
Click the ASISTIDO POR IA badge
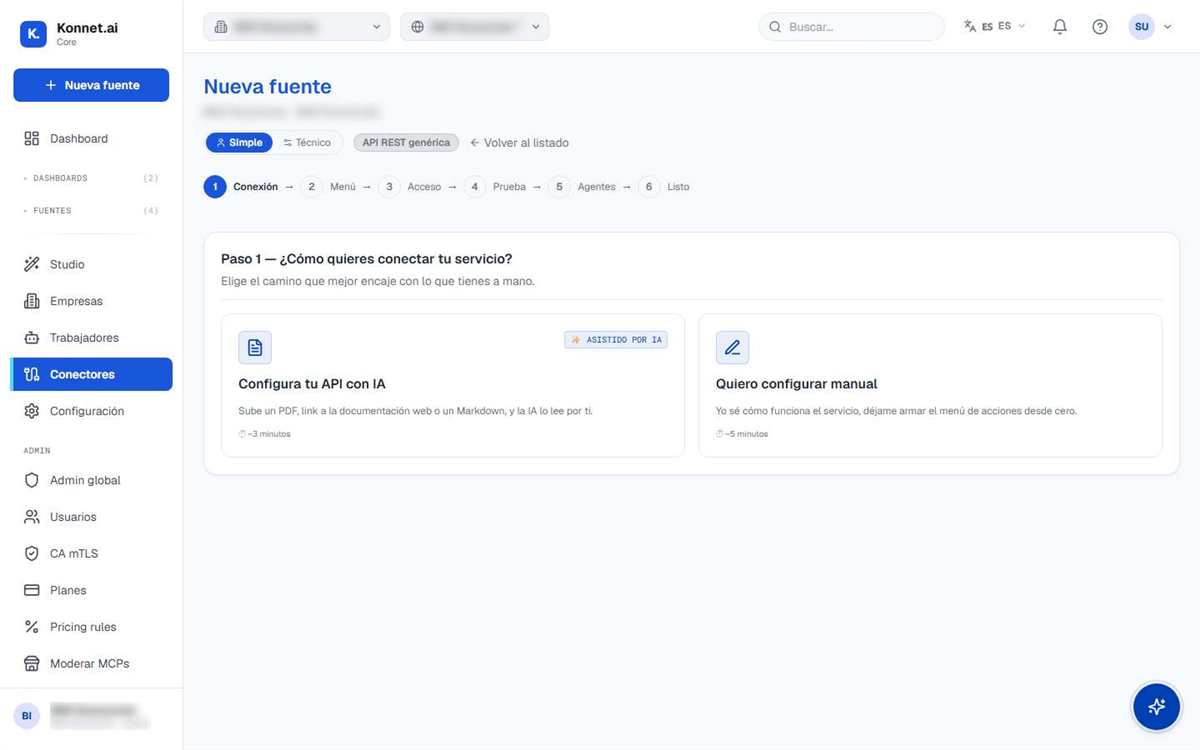coord(616,340)
